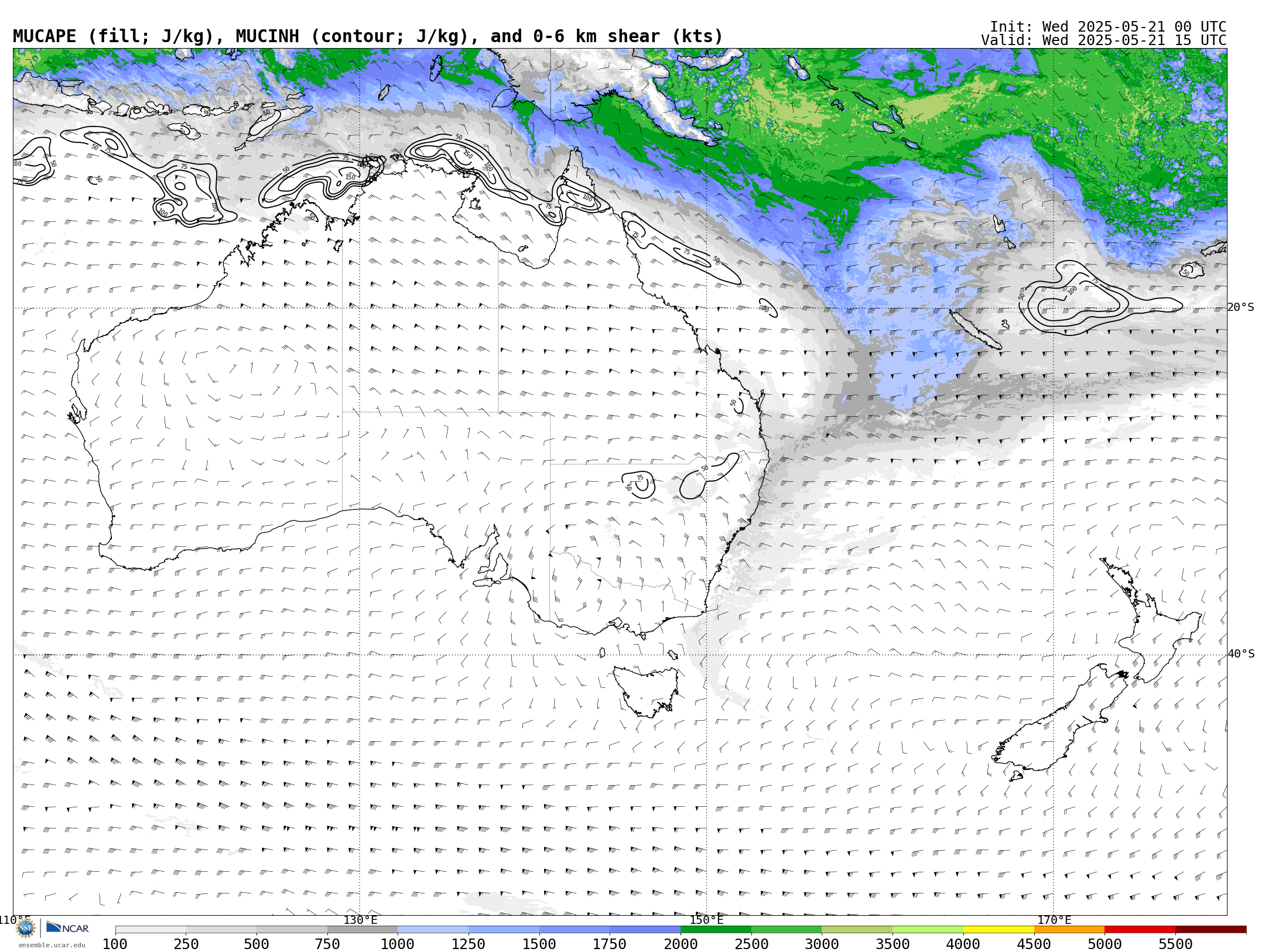Screen dimensions: 1265x952
Task: Click the 40°S latitude label
Action: (1241, 654)
